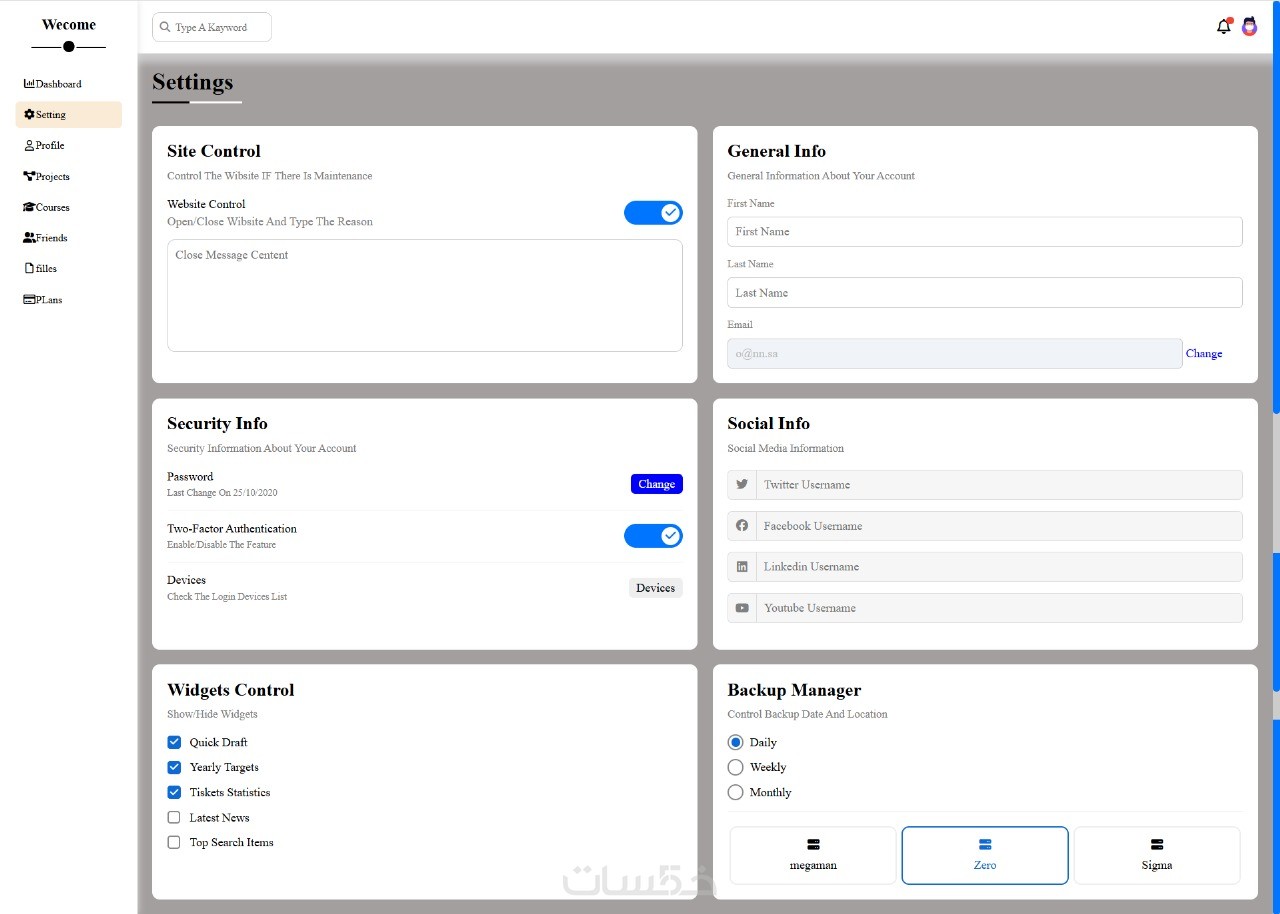Image resolution: width=1280 pixels, height=914 pixels.
Task: Click the Settings page heading
Action: pyautogui.click(x=193, y=82)
